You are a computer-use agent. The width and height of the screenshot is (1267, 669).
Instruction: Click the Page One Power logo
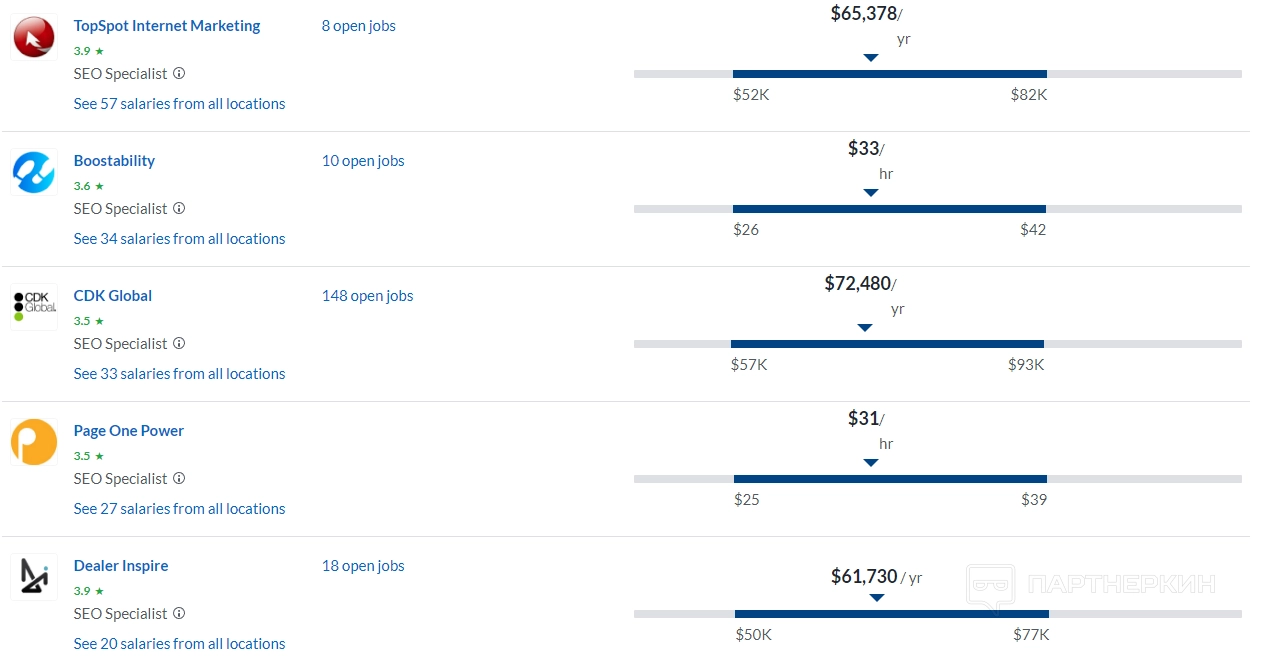point(34,442)
